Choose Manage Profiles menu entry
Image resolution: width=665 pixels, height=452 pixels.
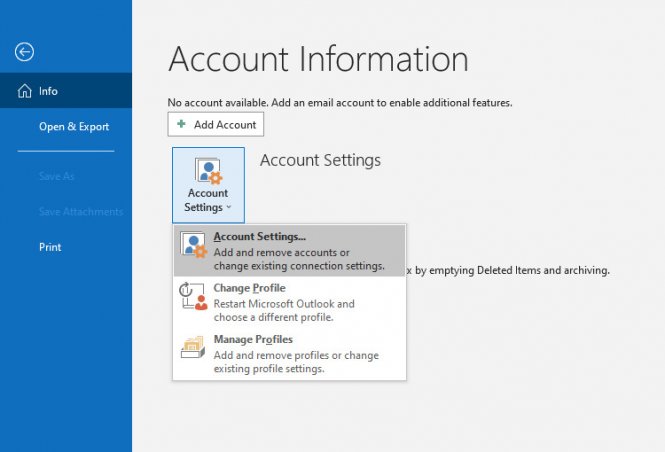290,354
